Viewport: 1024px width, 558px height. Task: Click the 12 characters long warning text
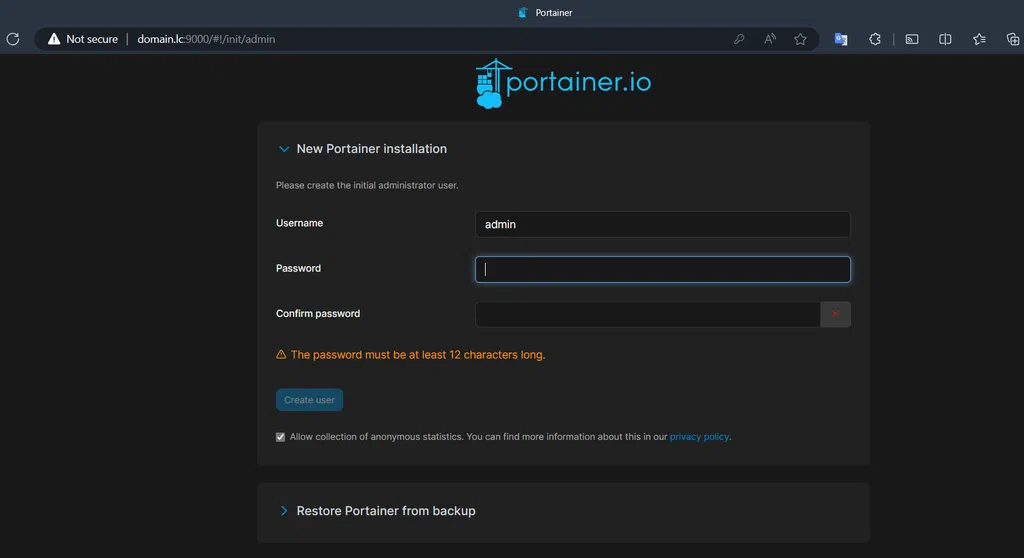tap(418, 355)
